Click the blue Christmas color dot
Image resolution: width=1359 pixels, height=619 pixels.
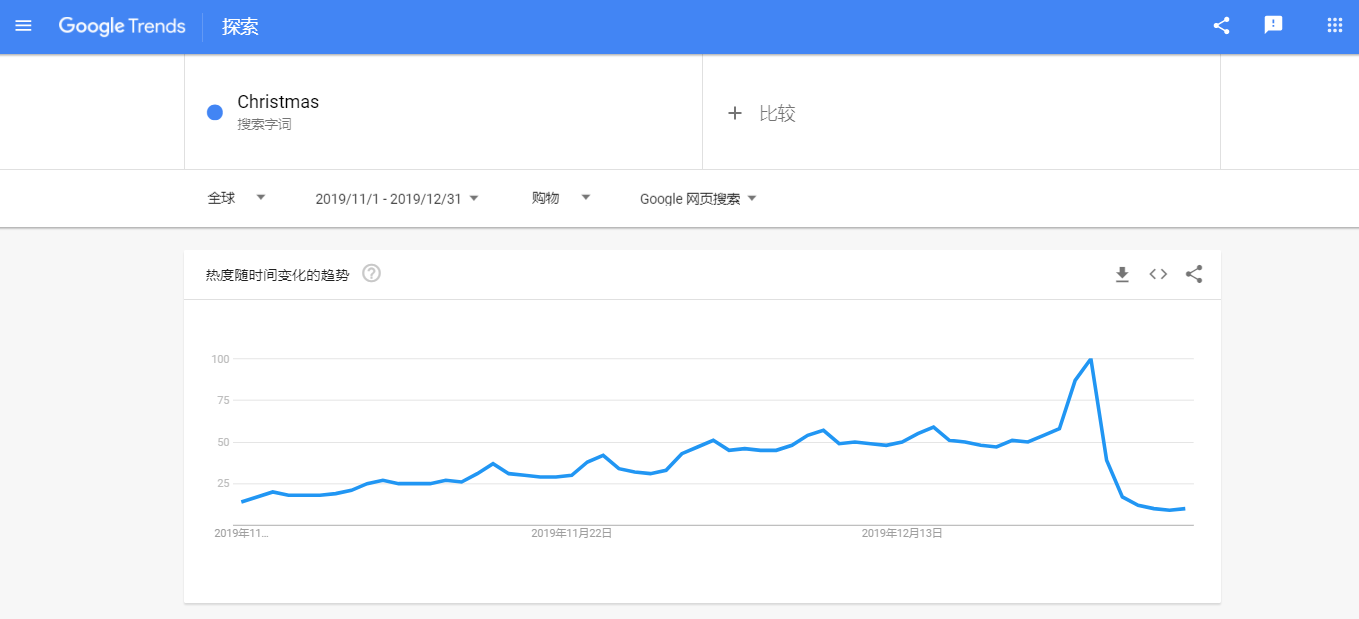[x=214, y=112]
